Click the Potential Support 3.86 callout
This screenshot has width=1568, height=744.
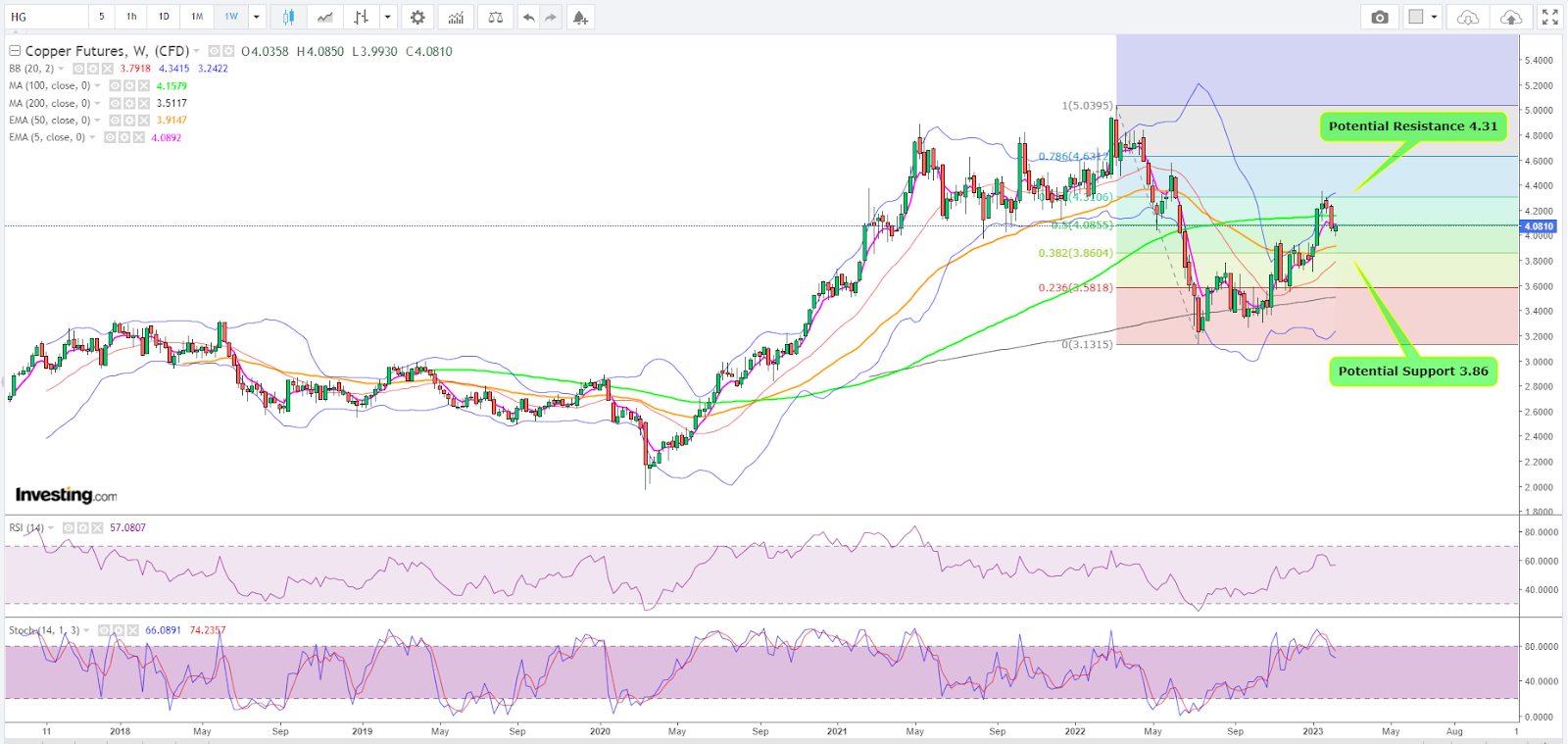coord(1413,372)
